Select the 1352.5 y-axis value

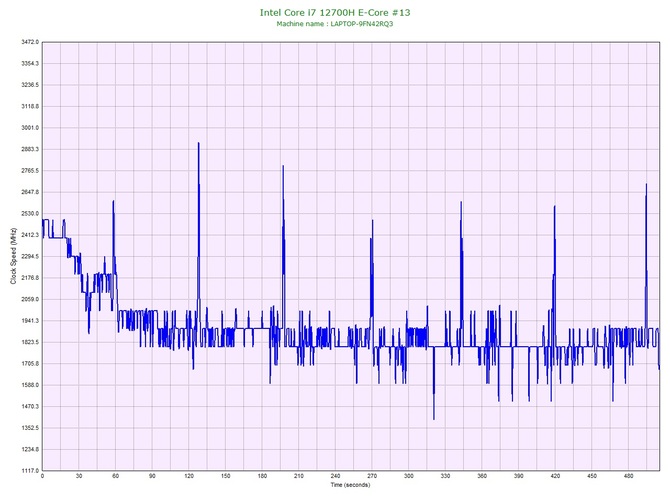click(30, 428)
